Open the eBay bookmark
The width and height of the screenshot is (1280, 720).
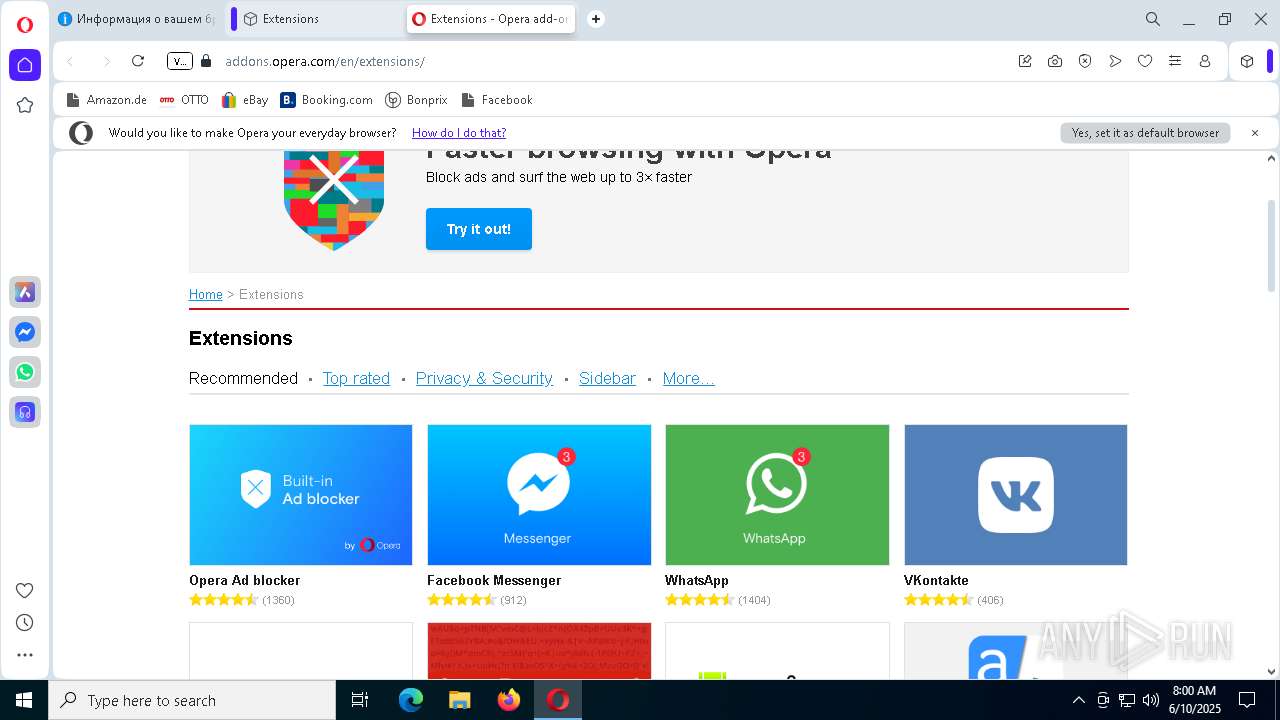click(245, 100)
